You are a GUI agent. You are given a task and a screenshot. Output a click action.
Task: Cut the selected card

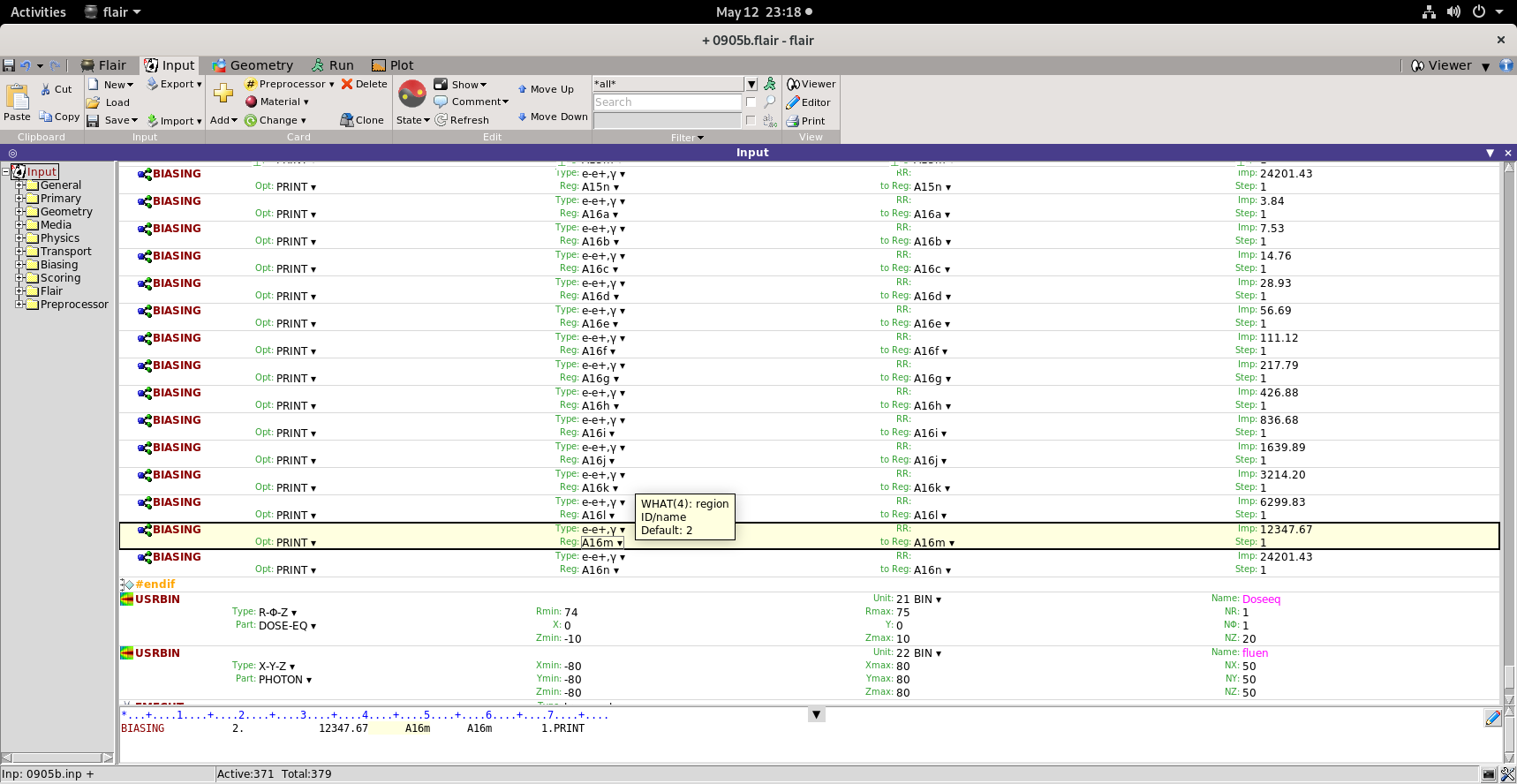(x=57, y=89)
